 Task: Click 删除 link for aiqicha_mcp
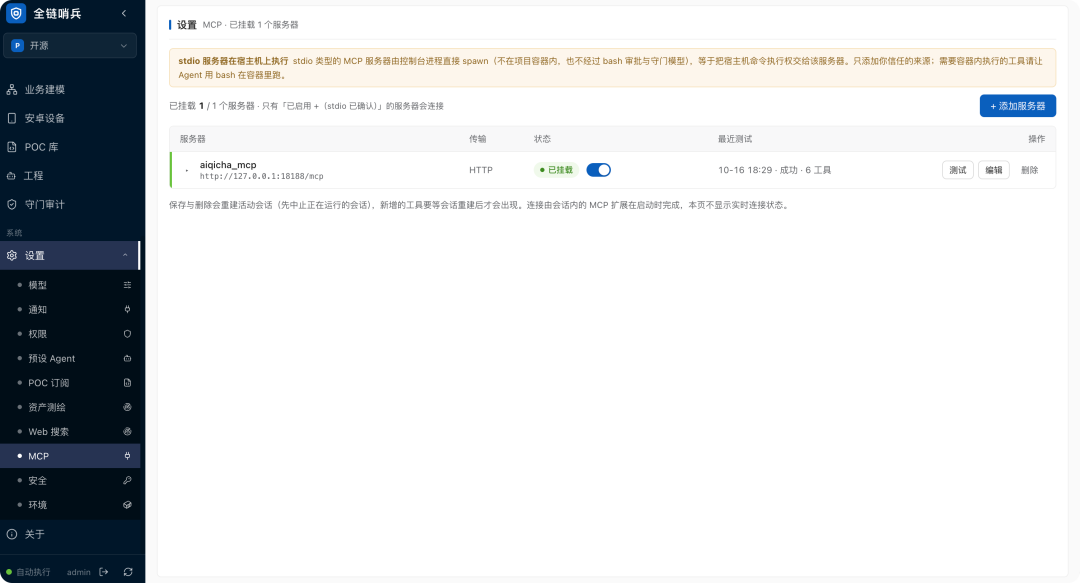1029,170
